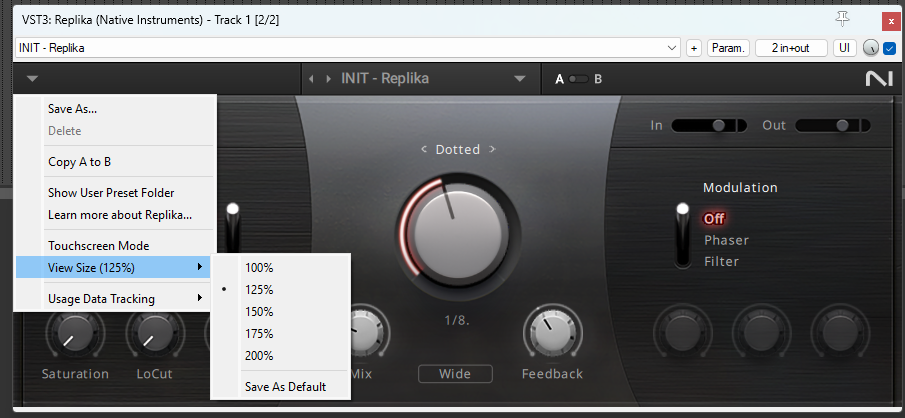Go to next preset arrow
Viewport: 905px width, 418px height.
329,79
